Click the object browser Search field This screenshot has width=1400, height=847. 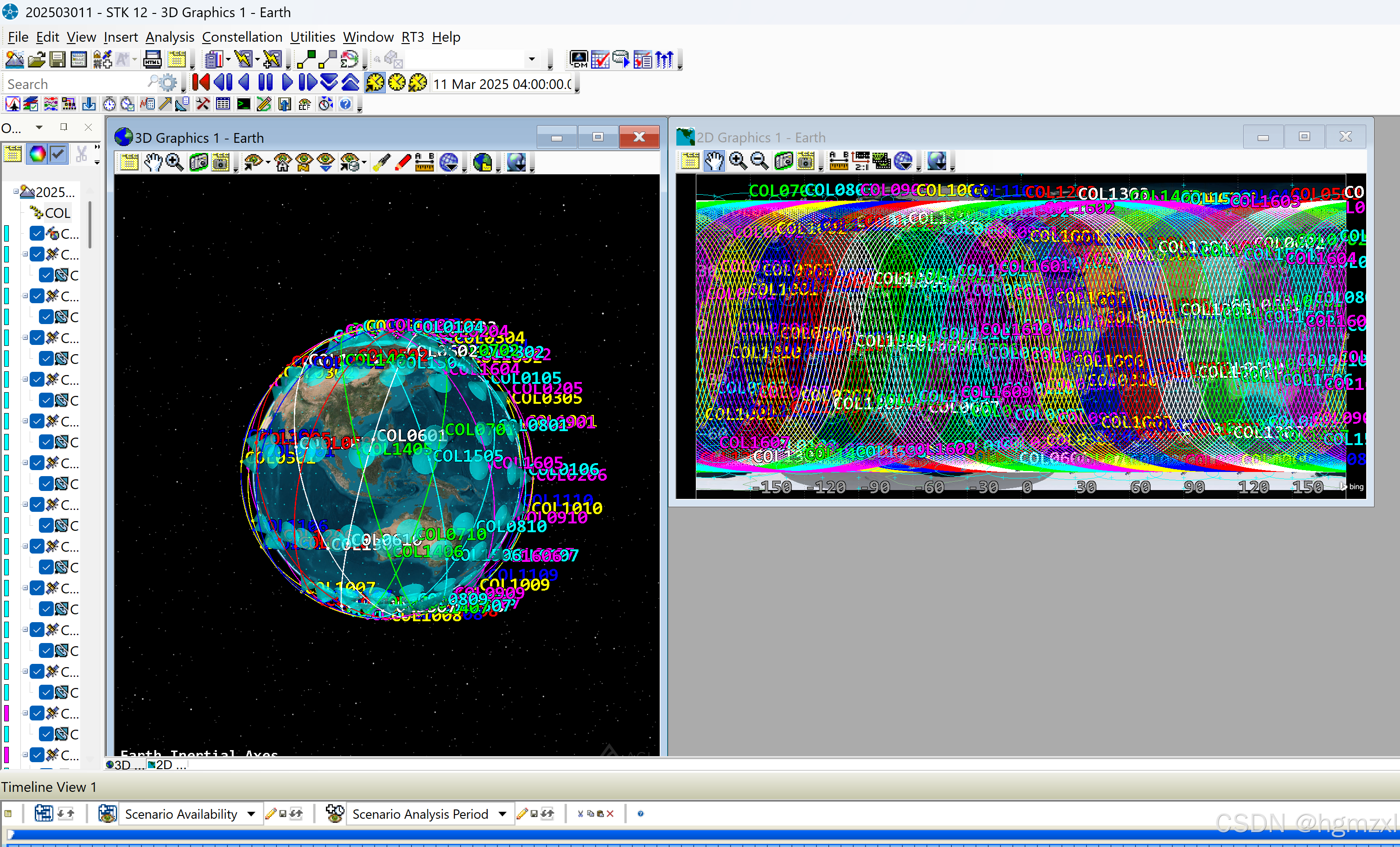(x=74, y=84)
